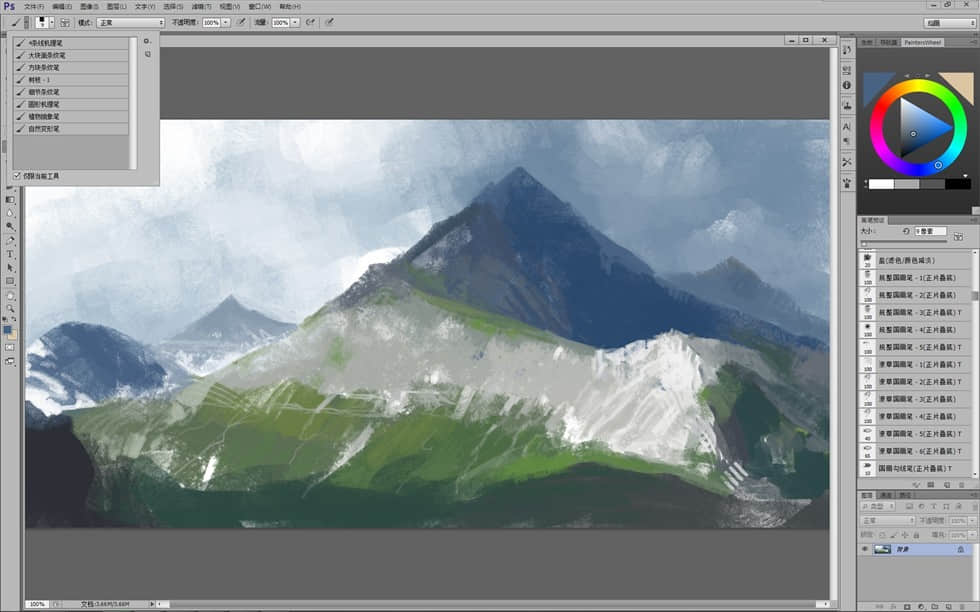The width and height of the screenshot is (980, 612).
Task: Select the Type tool
Action: (x=9, y=254)
